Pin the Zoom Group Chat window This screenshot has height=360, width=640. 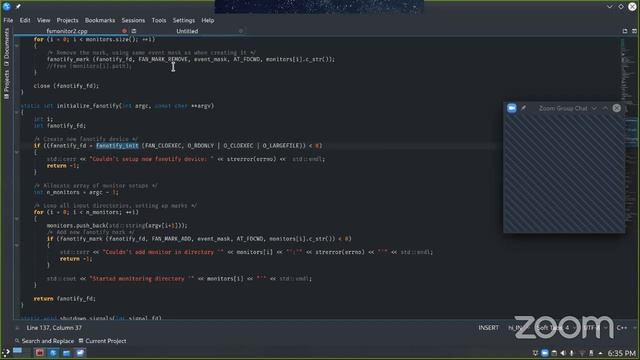tap(523, 108)
